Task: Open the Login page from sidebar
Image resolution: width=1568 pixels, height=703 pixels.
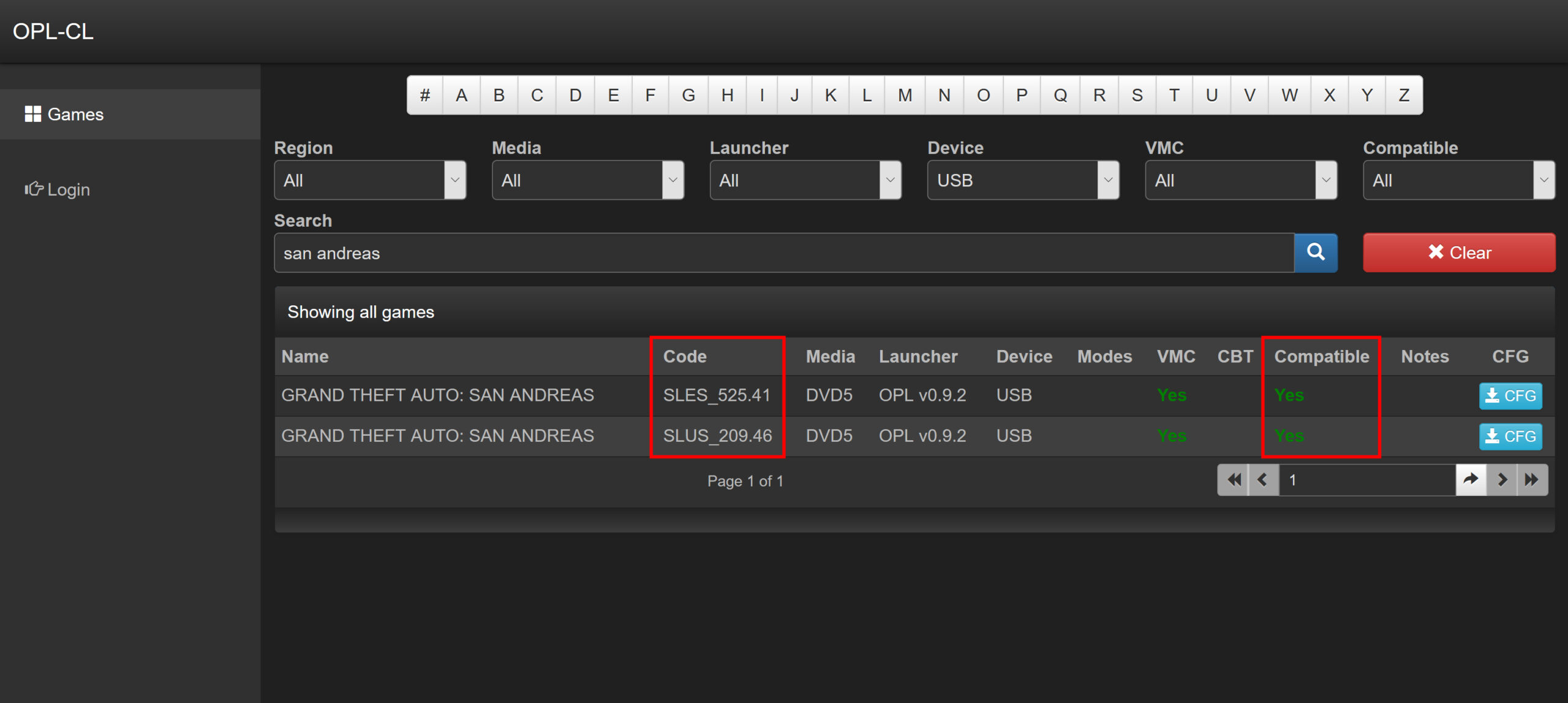Action: pos(58,189)
